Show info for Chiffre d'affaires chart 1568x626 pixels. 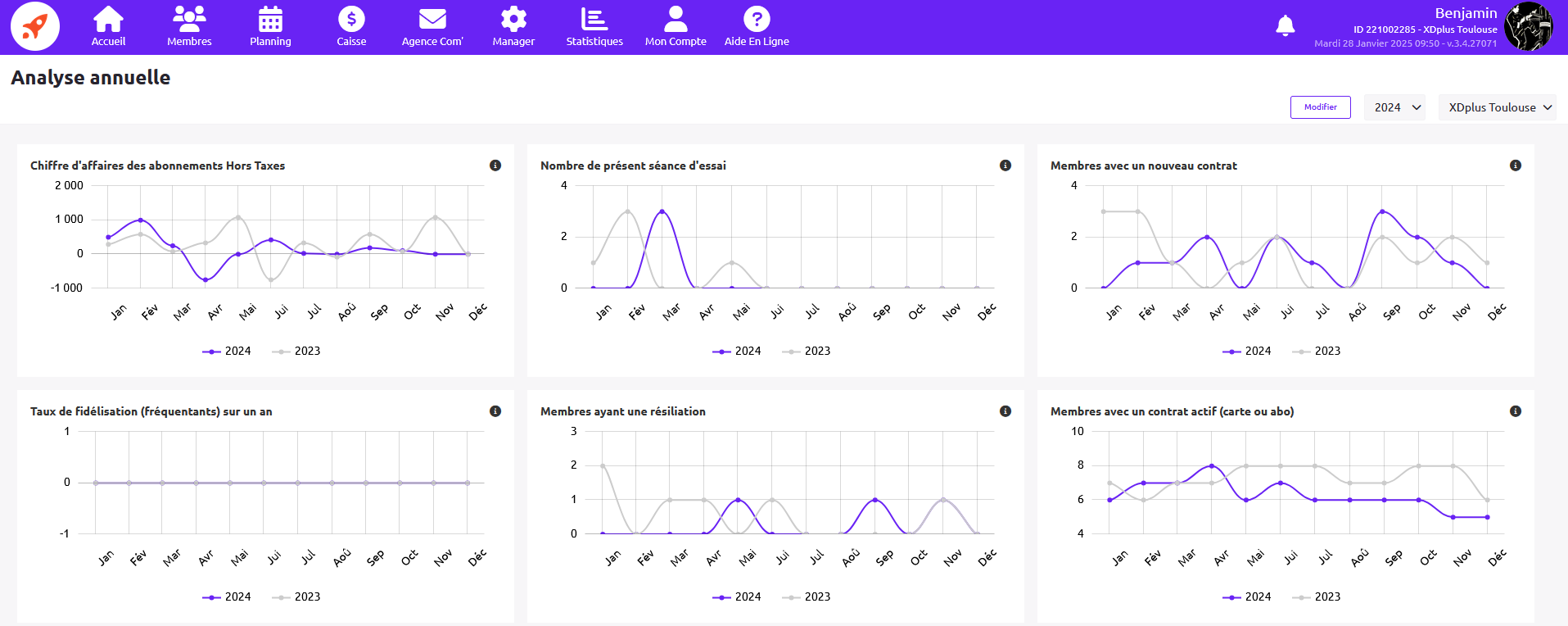coord(495,166)
